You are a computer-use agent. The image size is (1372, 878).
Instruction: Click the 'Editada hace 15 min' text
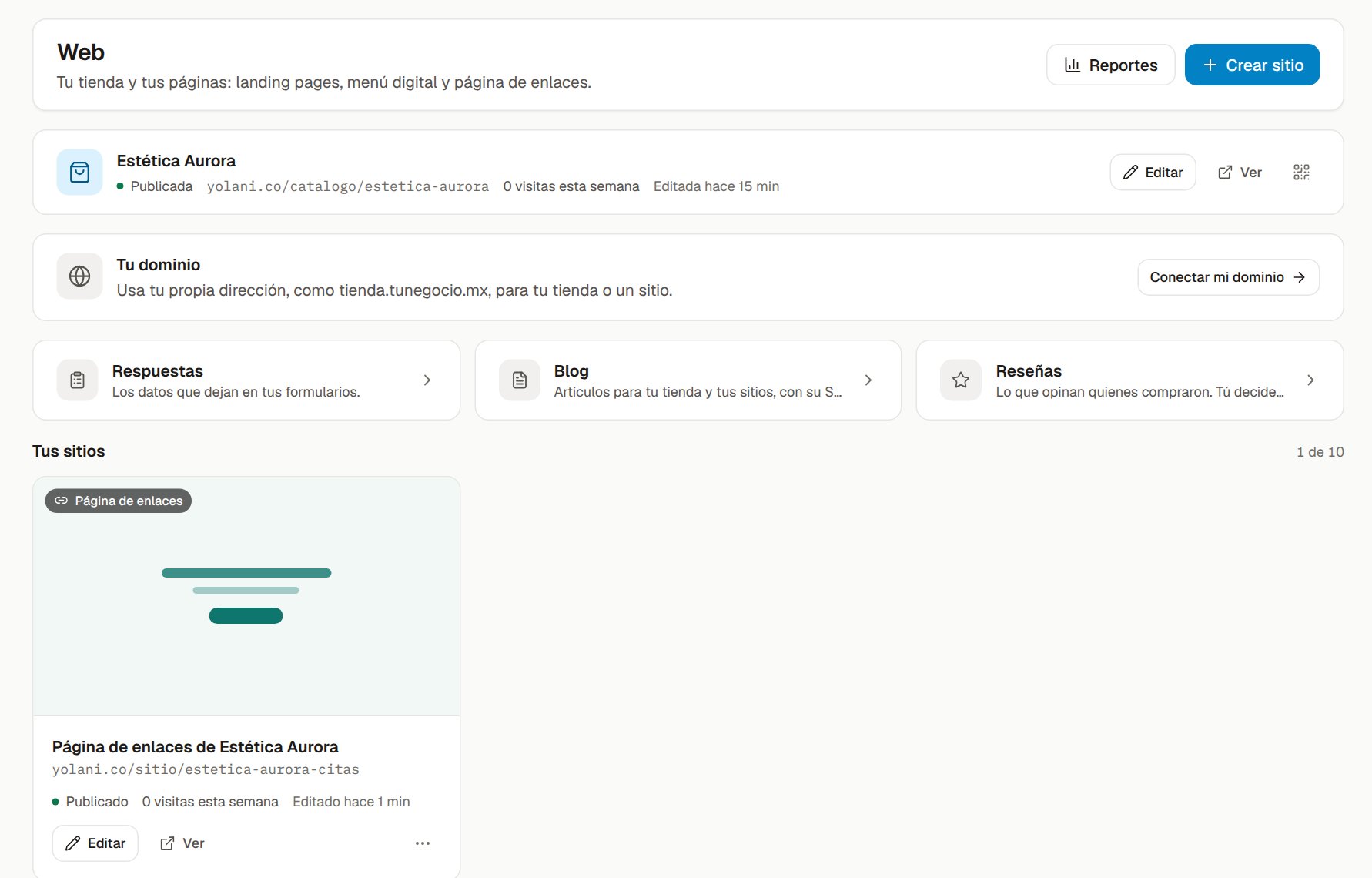[716, 186]
